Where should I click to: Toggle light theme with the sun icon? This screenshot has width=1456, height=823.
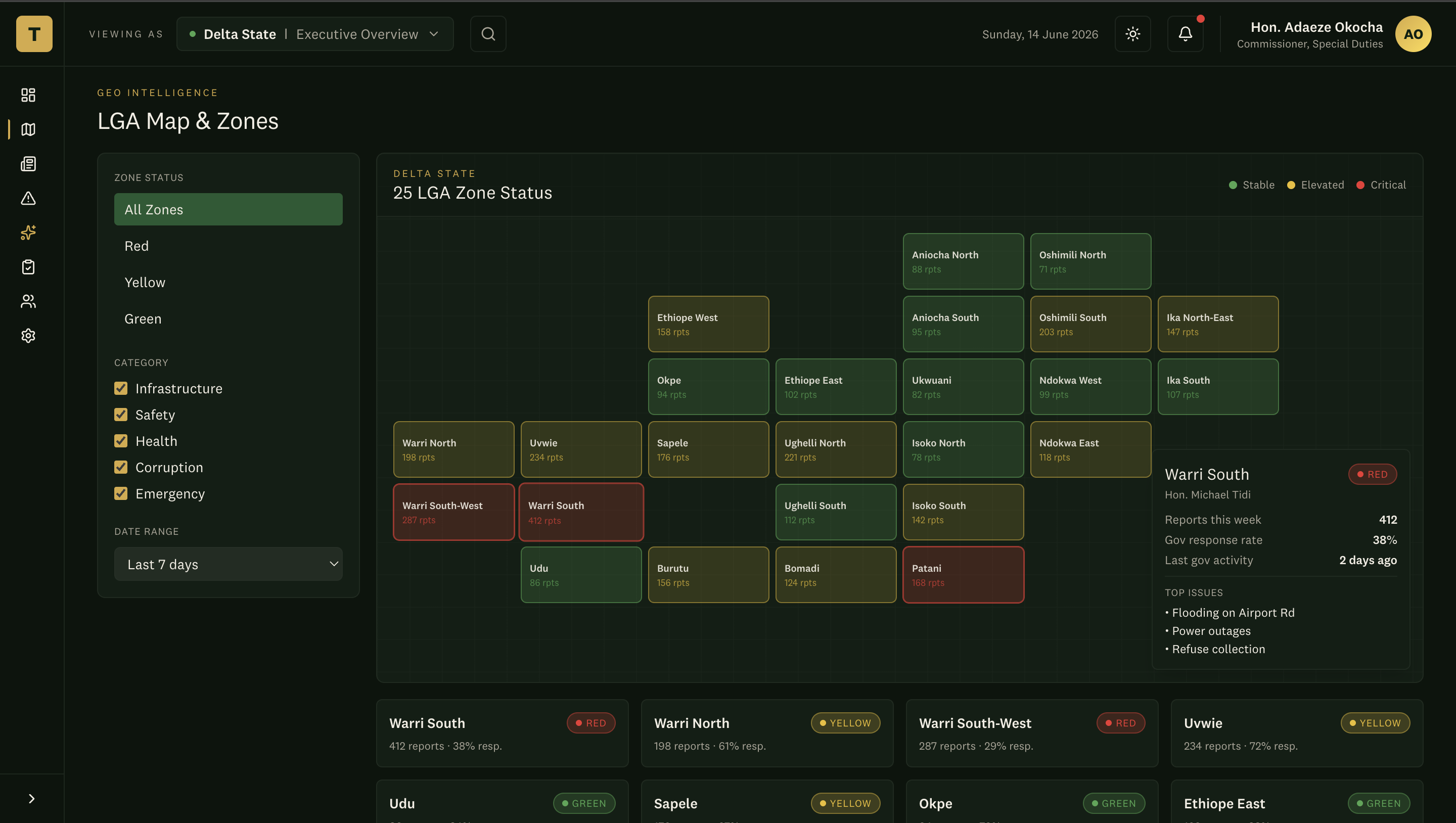click(1132, 34)
